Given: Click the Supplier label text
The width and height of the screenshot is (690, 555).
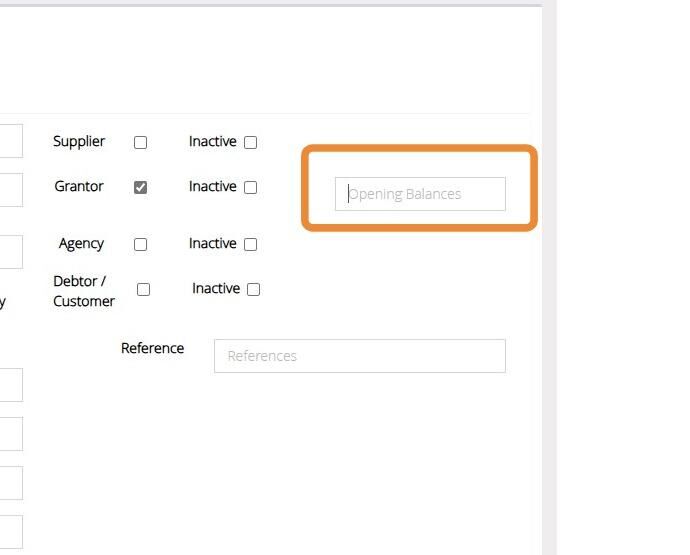Looking at the screenshot, I should (79, 141).
